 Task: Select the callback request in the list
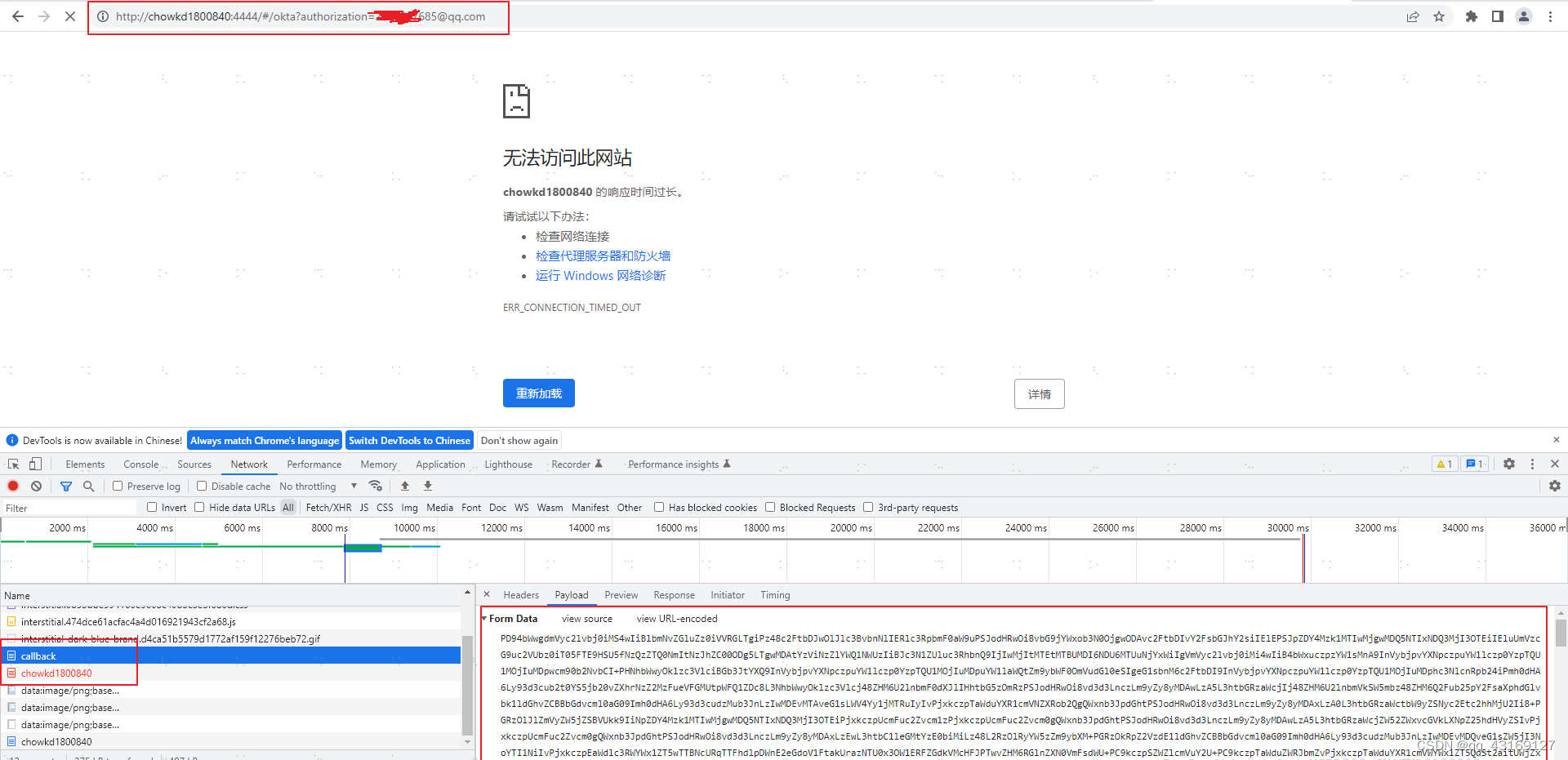[x=39, y=656]
